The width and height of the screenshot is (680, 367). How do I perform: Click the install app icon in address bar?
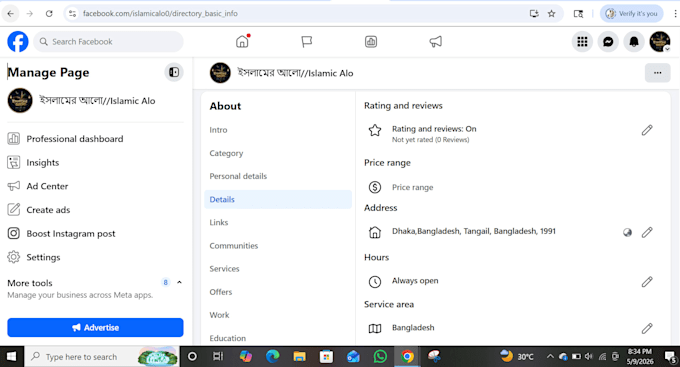534,13
